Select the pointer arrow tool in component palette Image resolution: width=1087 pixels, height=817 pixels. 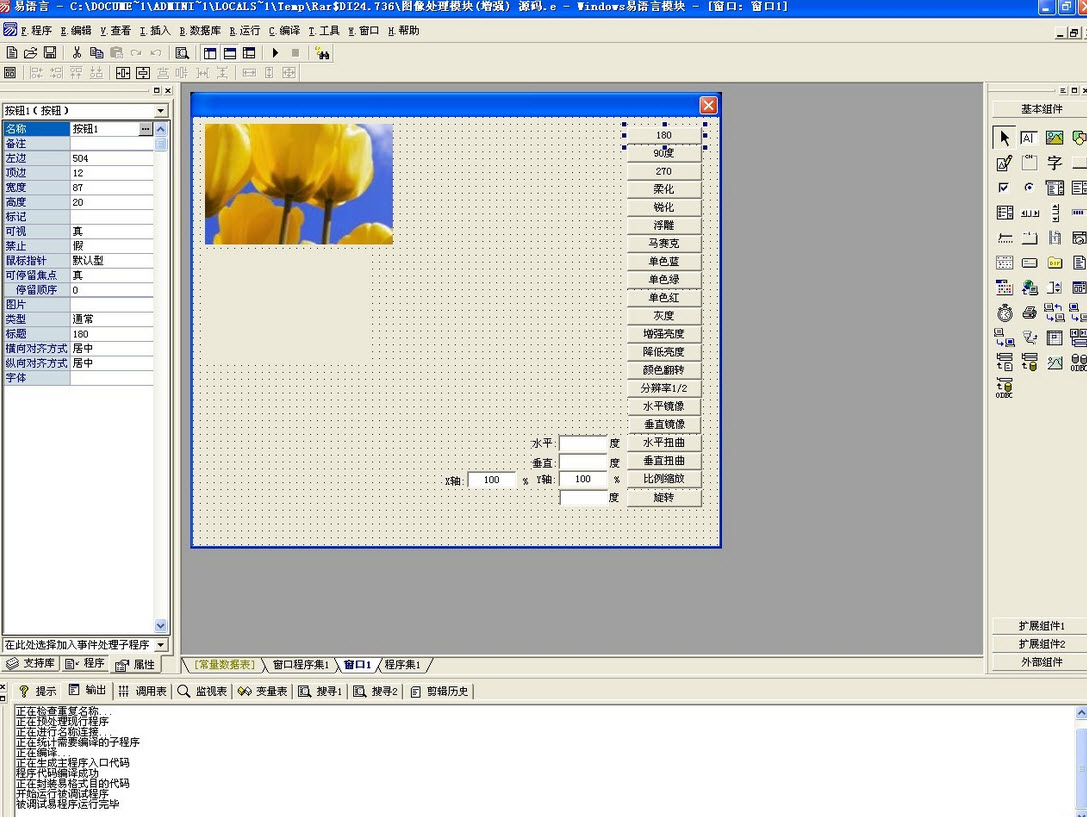point(1004,138)
